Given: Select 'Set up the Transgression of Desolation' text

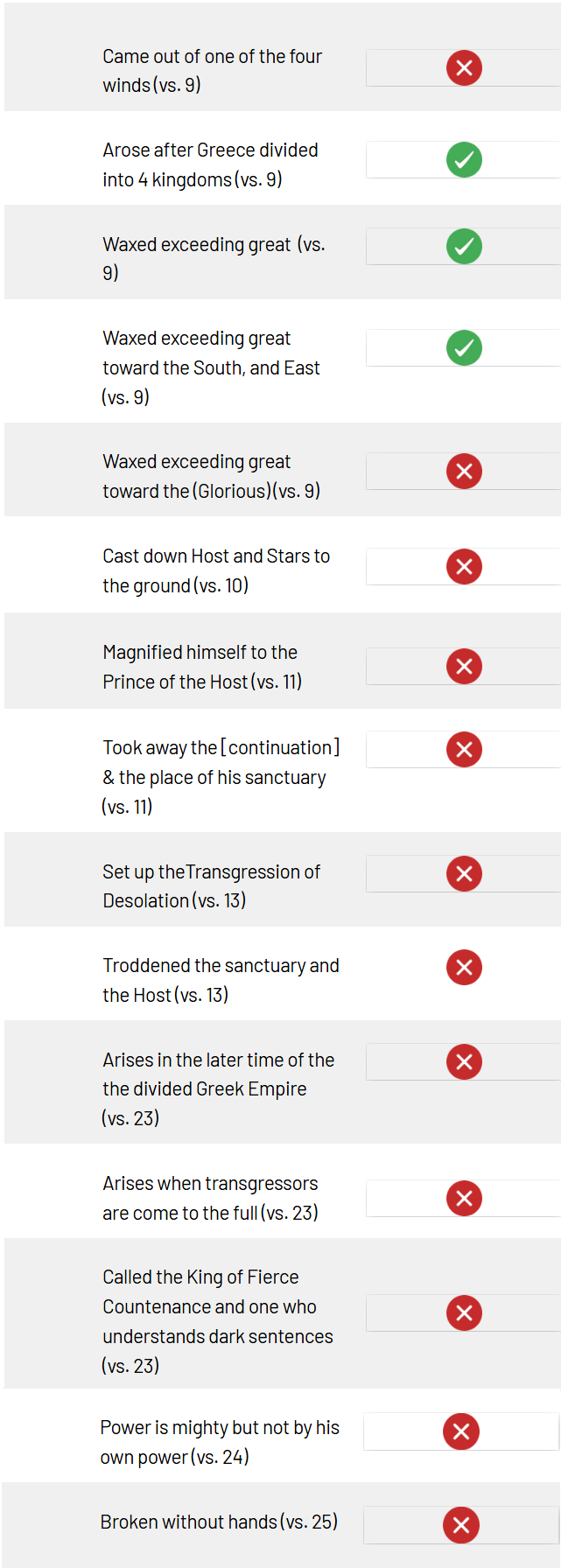Looking at the screenshot, I should (211, 886).
